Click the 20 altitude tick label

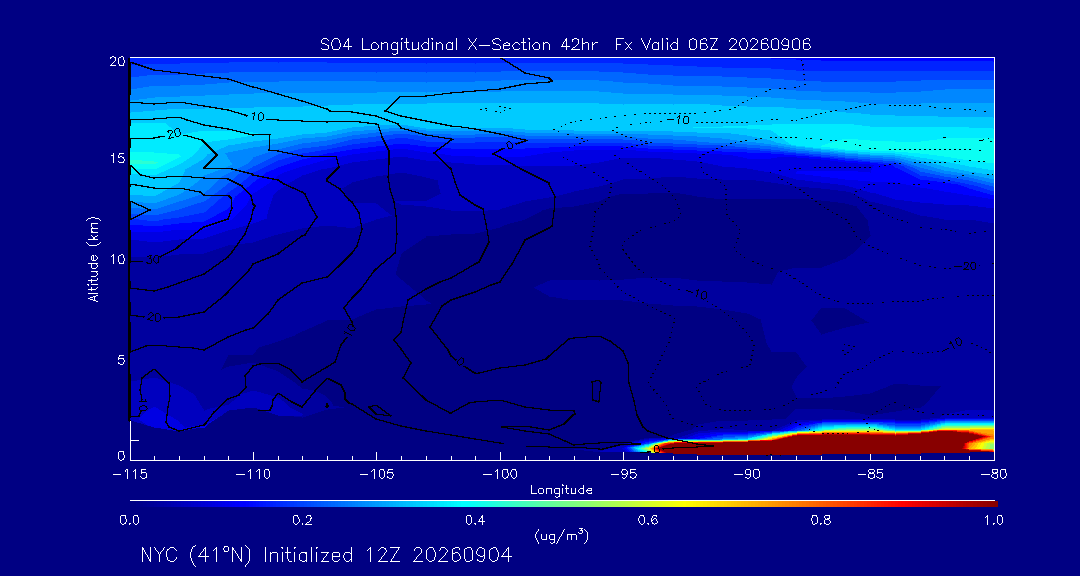117,61
